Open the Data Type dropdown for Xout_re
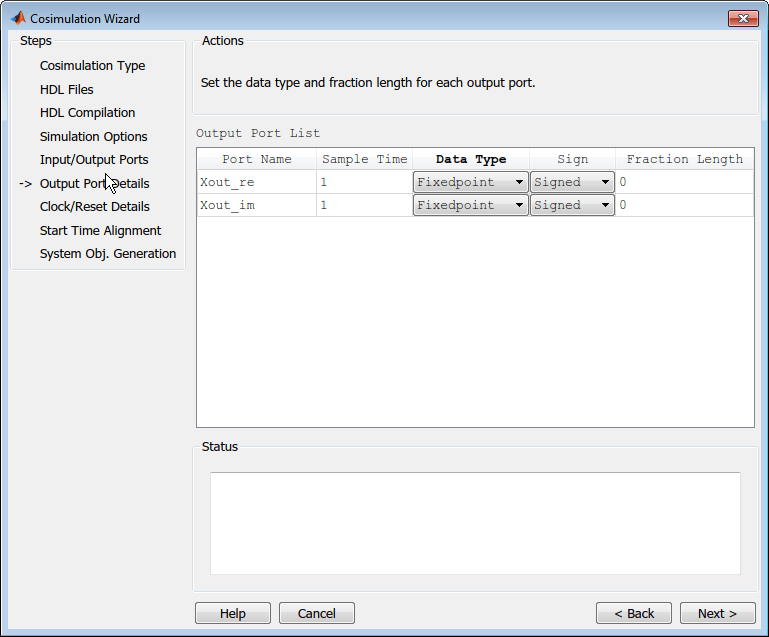 click(x=470, y=182)
